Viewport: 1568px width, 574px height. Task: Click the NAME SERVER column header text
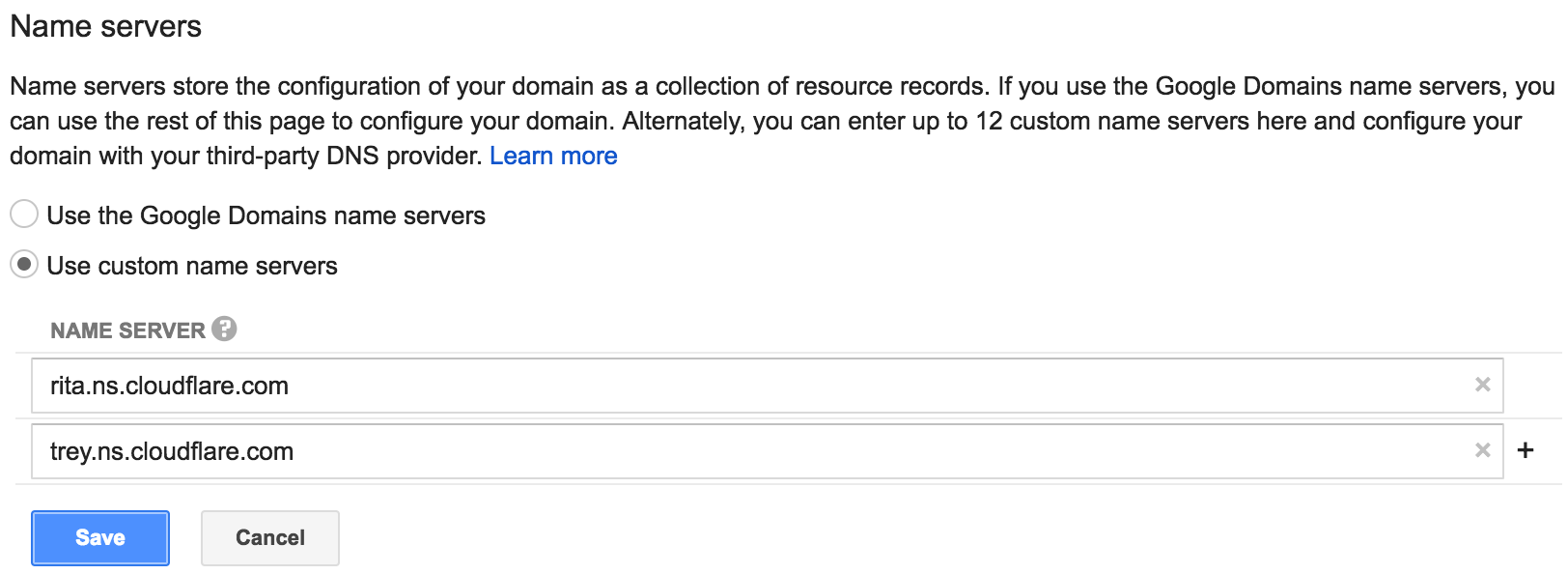tap(127, 330)
